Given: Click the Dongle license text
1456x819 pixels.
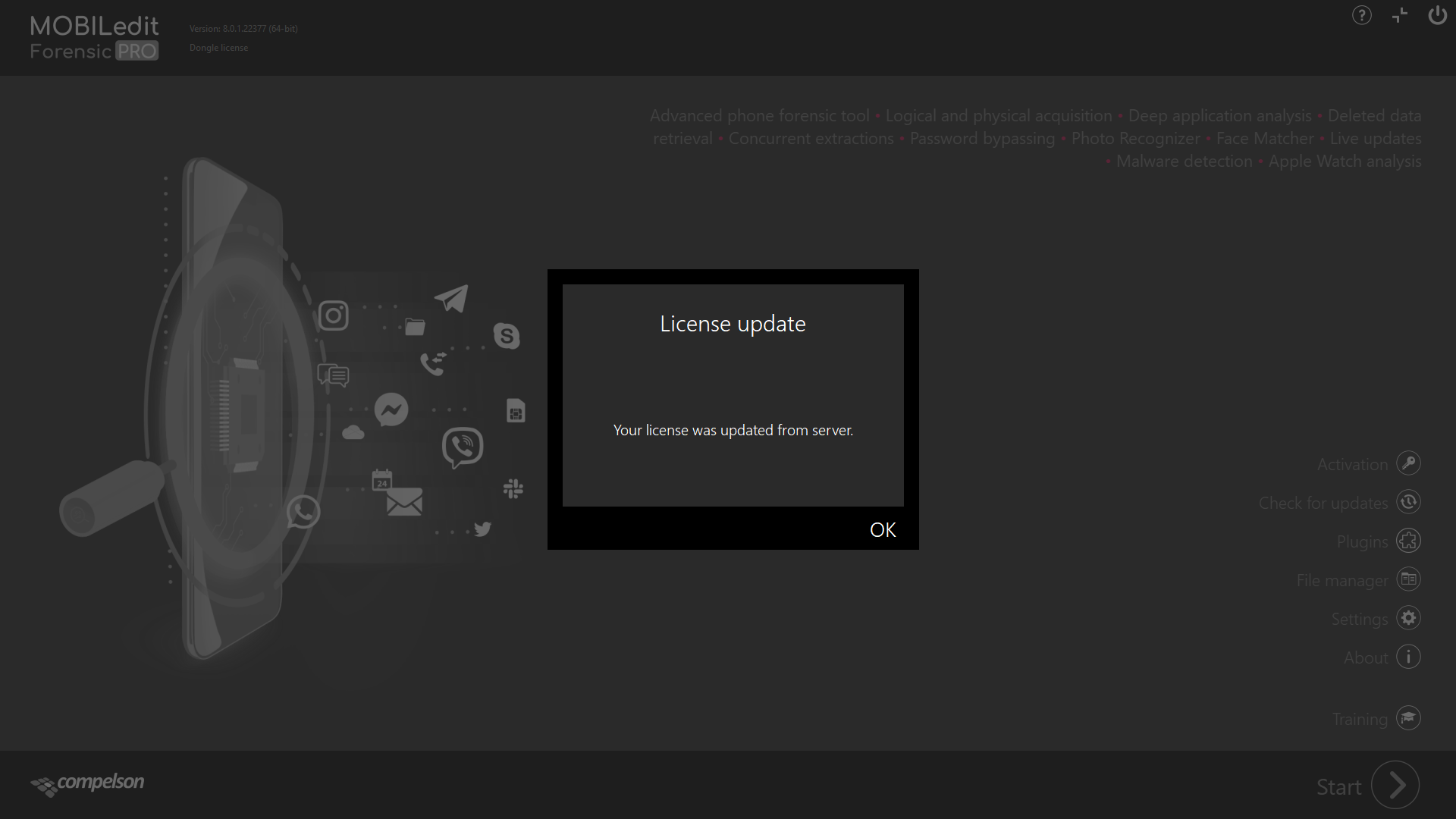Looking at the screenshot, I should [x=218, y=47].
